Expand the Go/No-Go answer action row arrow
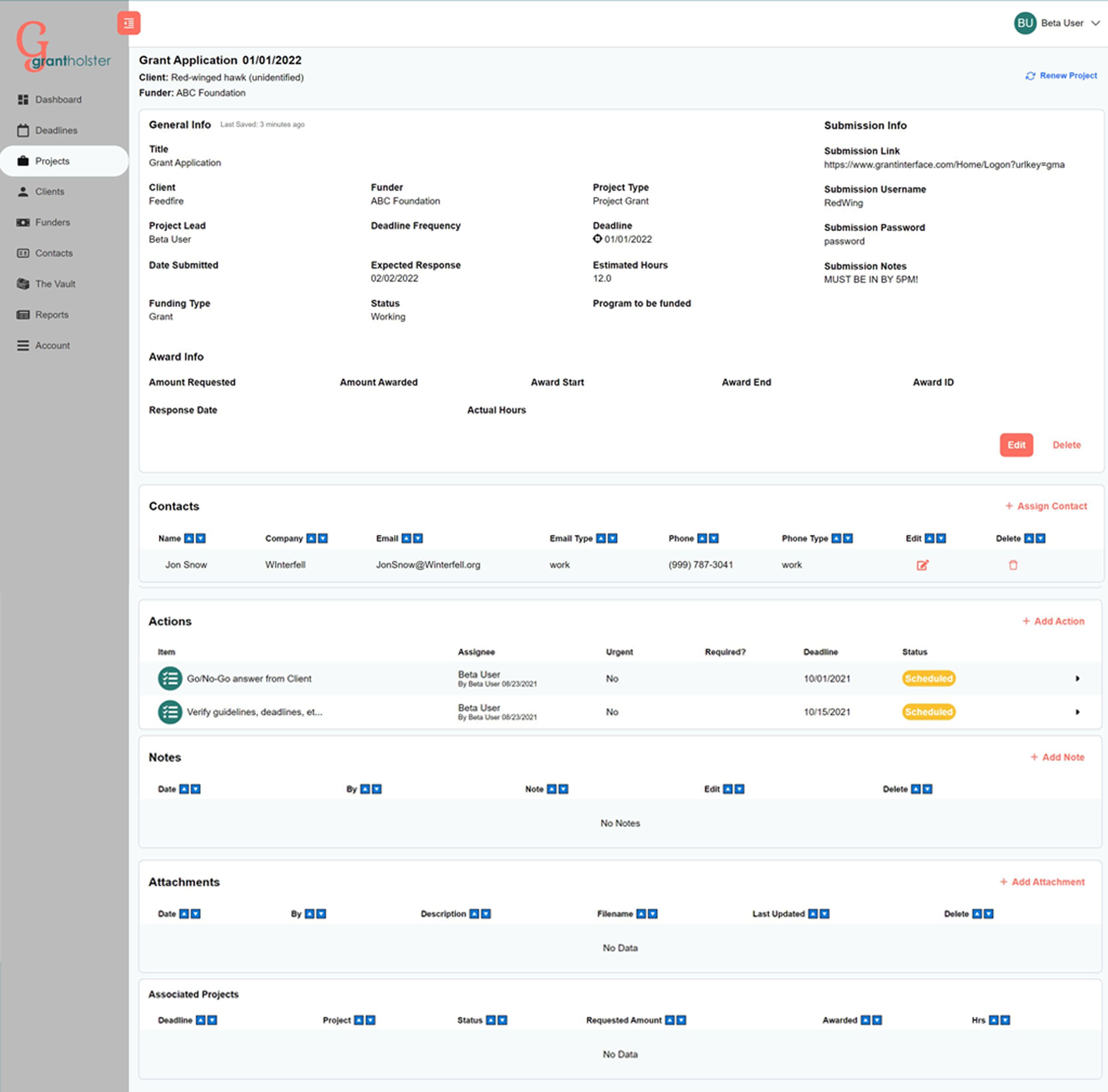The width and height of the screenshot is (1108, 1092). coord(1077,679)
